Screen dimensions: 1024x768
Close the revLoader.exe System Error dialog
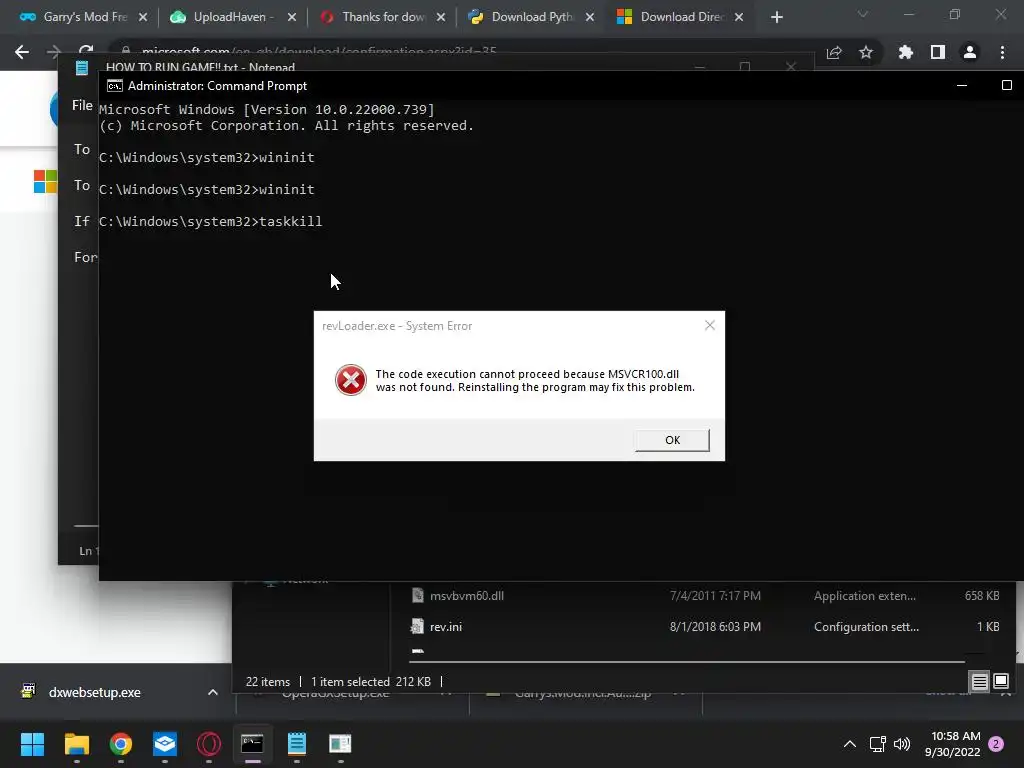[710, 325]
